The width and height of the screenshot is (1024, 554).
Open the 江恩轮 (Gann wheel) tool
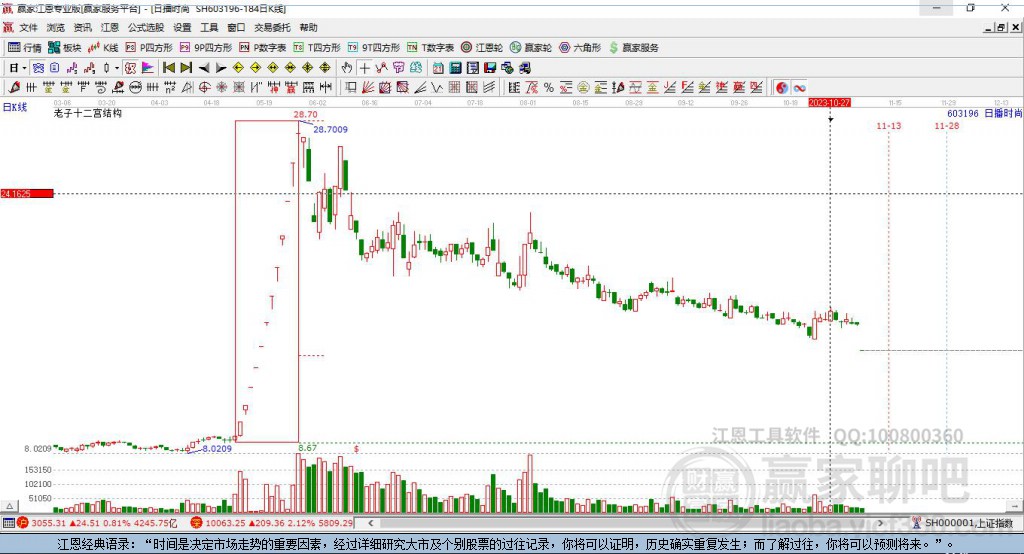coord(482,48)
